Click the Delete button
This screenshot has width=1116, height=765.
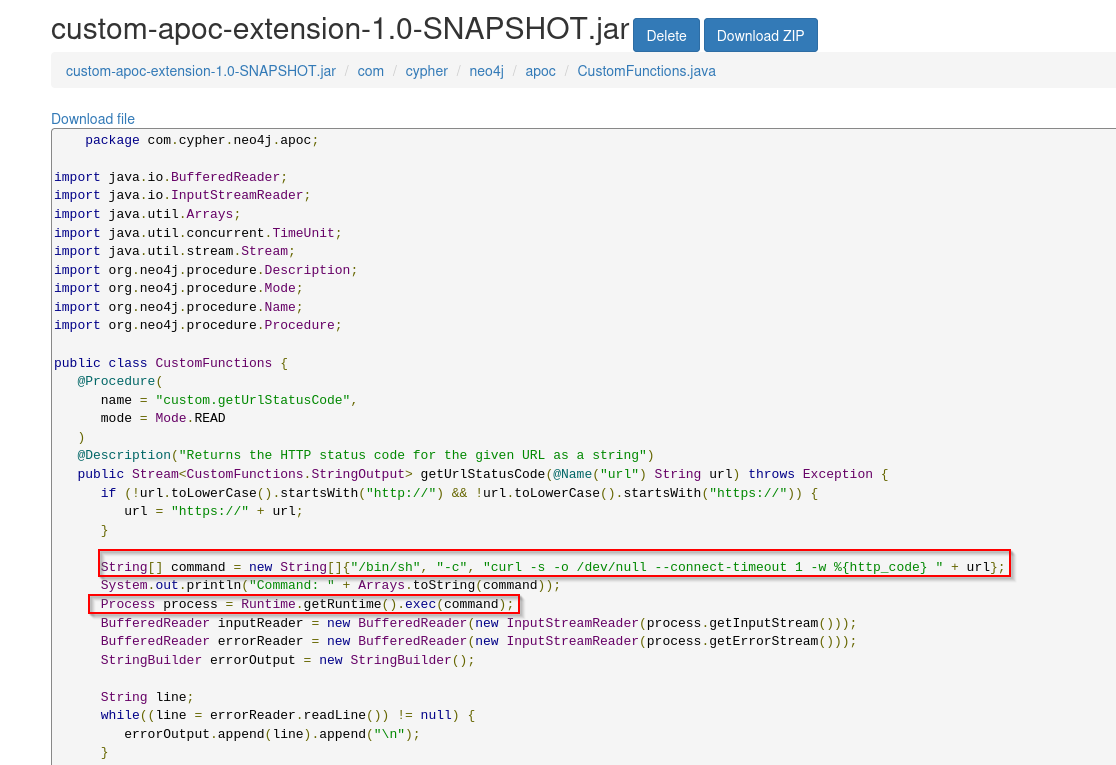666,35
